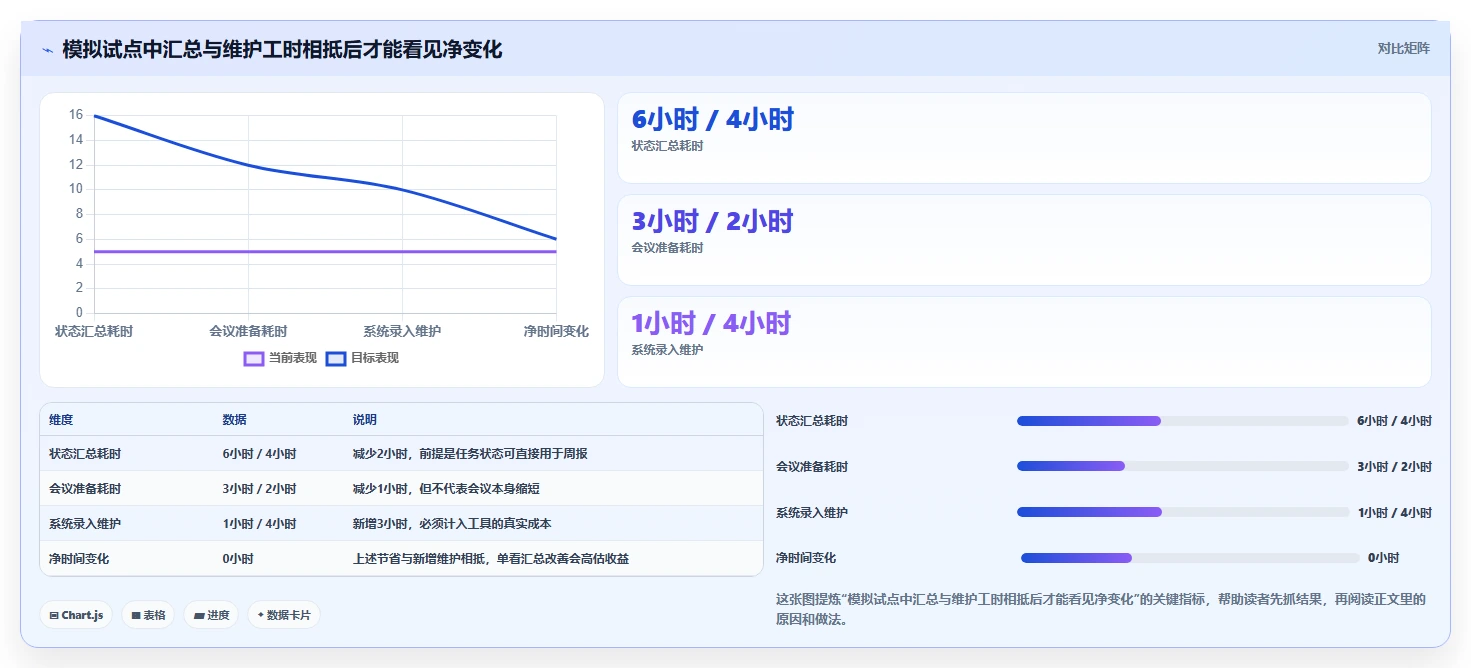
Task: Click the 说明 table column header
Action: pyautogui.click(x=365, y=420)
